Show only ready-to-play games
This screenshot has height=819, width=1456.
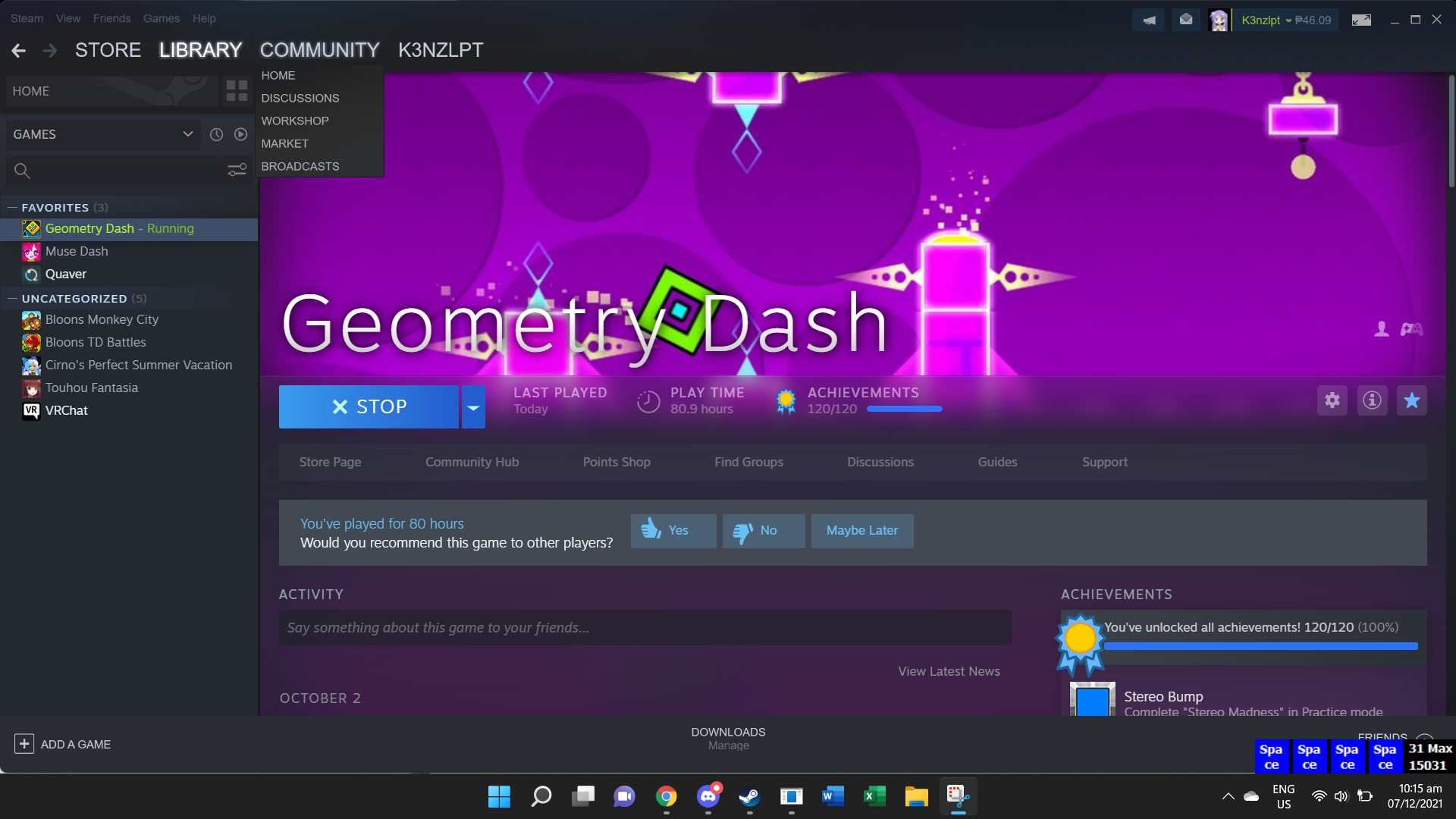click(x=240, y=134)
